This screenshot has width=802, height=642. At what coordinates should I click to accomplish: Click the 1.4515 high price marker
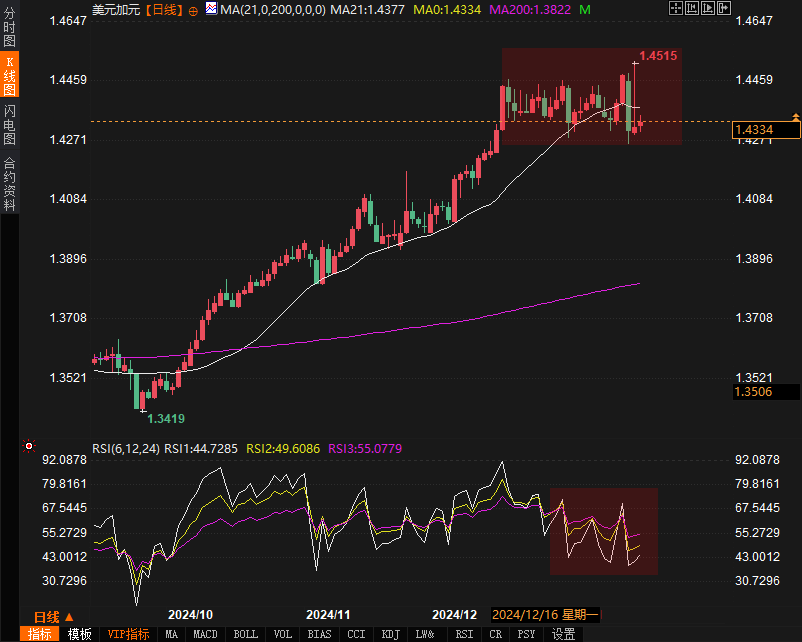click(x=658, y=56)
